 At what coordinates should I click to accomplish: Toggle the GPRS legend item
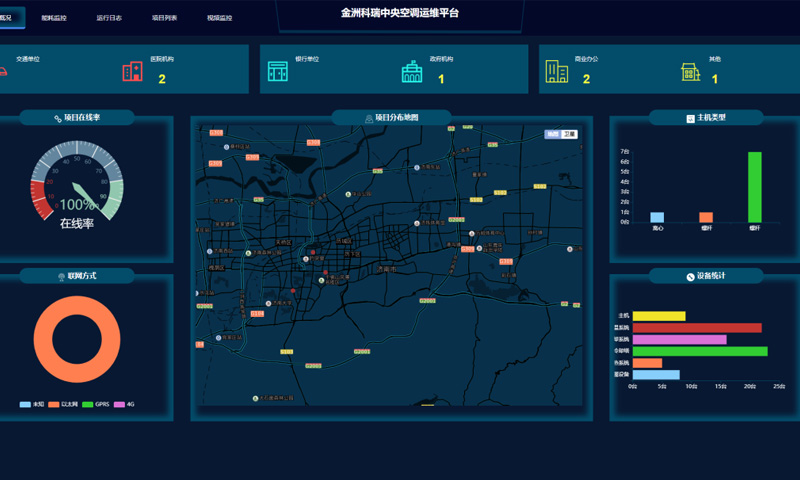click(x=87, y=404)
